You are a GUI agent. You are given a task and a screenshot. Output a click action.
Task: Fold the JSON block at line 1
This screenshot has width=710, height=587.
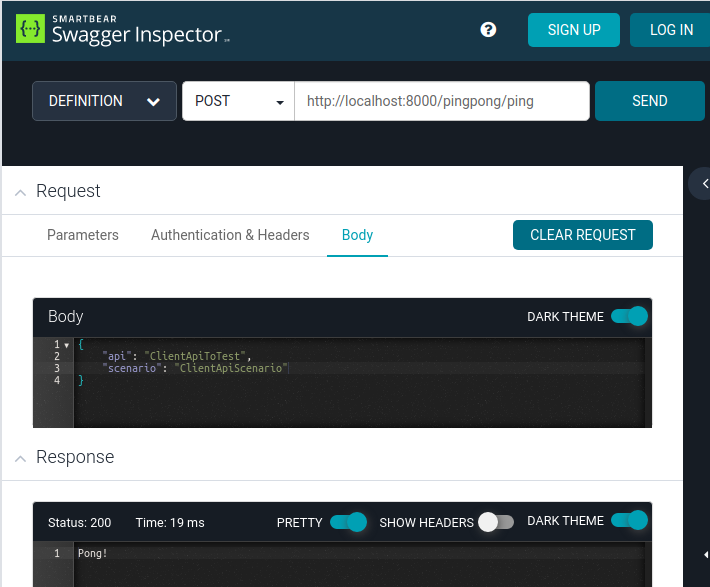[x=67, y=344]
